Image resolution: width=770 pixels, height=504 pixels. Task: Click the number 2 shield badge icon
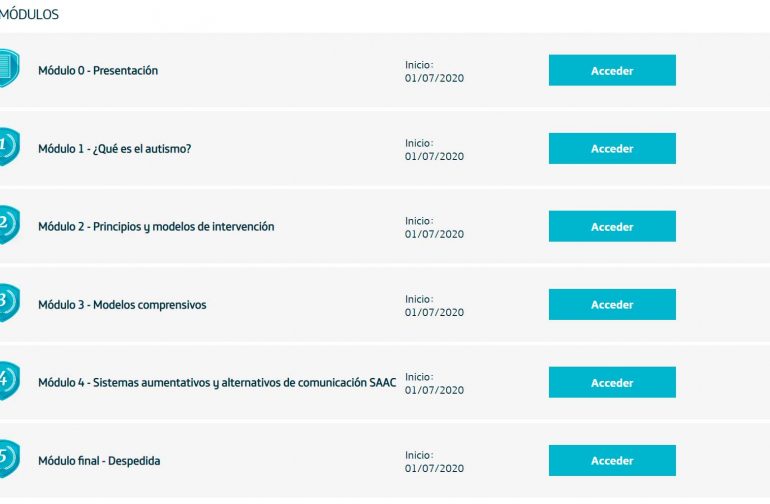pos(9,224)
